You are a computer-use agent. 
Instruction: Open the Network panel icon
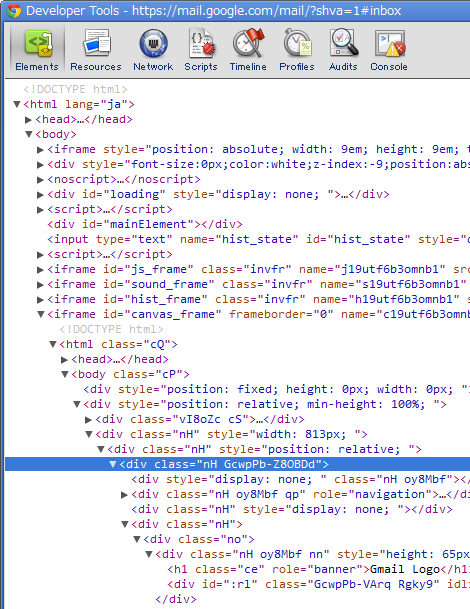tap(153, 49)
